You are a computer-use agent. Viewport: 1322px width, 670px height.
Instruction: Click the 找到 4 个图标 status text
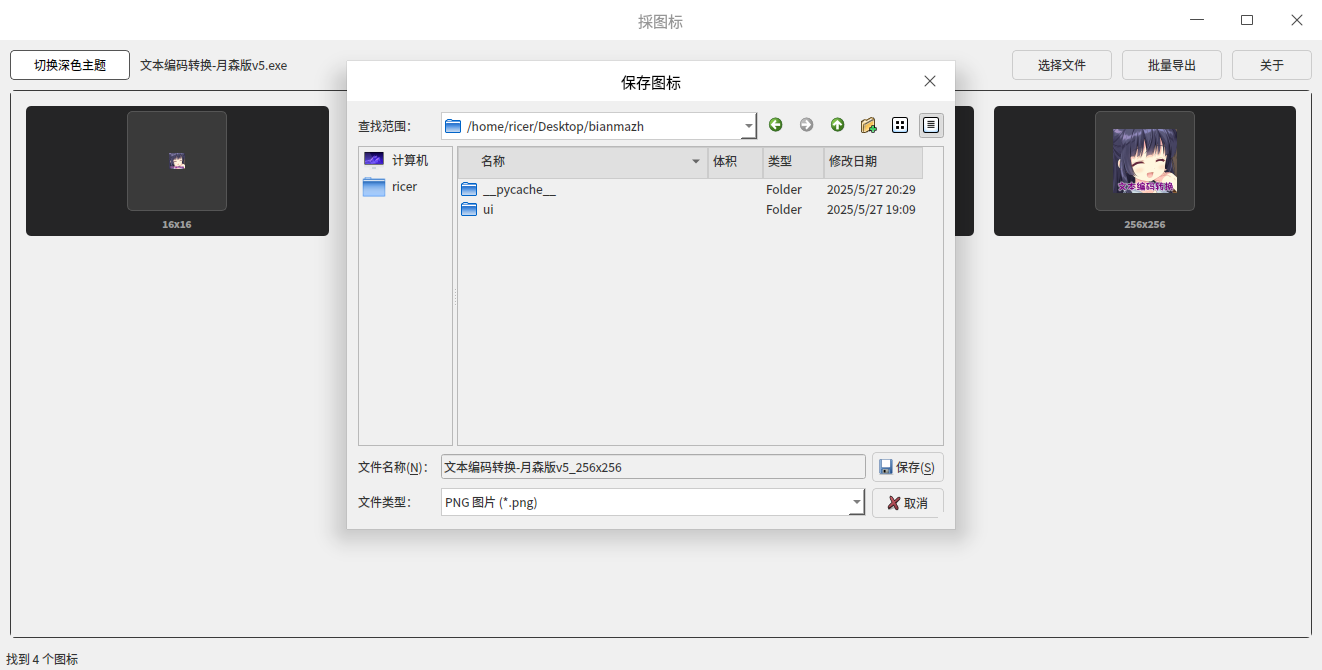click(42, 660)
